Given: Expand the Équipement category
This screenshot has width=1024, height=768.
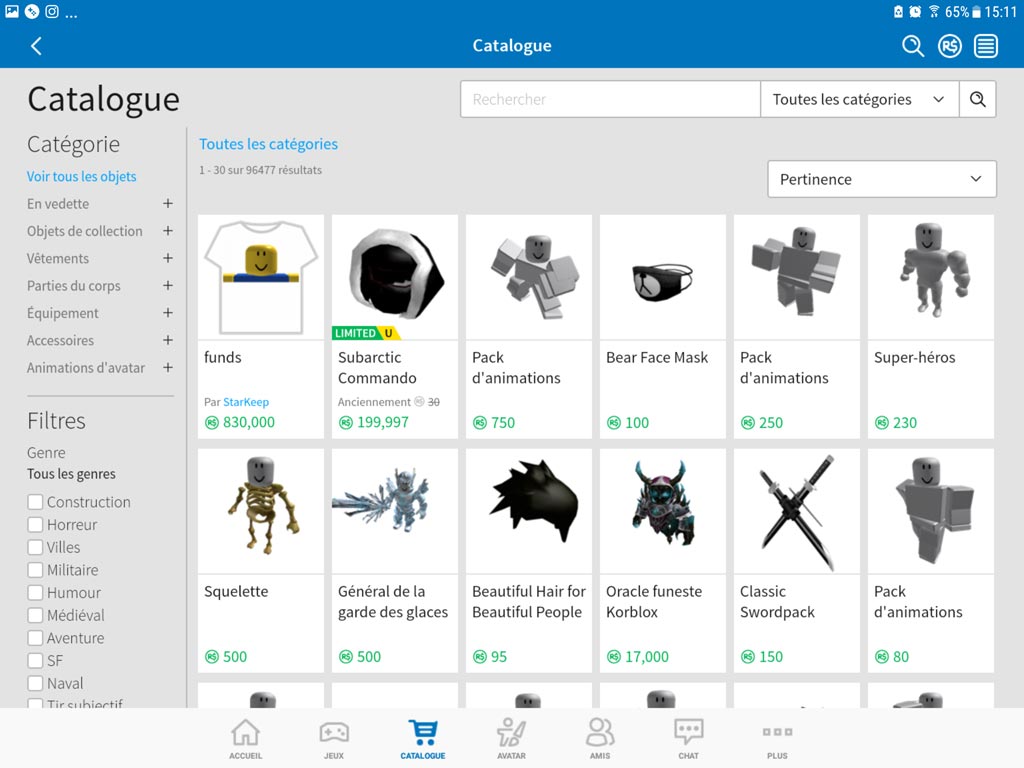Looking at the screenshot, I should click(168, 313).
